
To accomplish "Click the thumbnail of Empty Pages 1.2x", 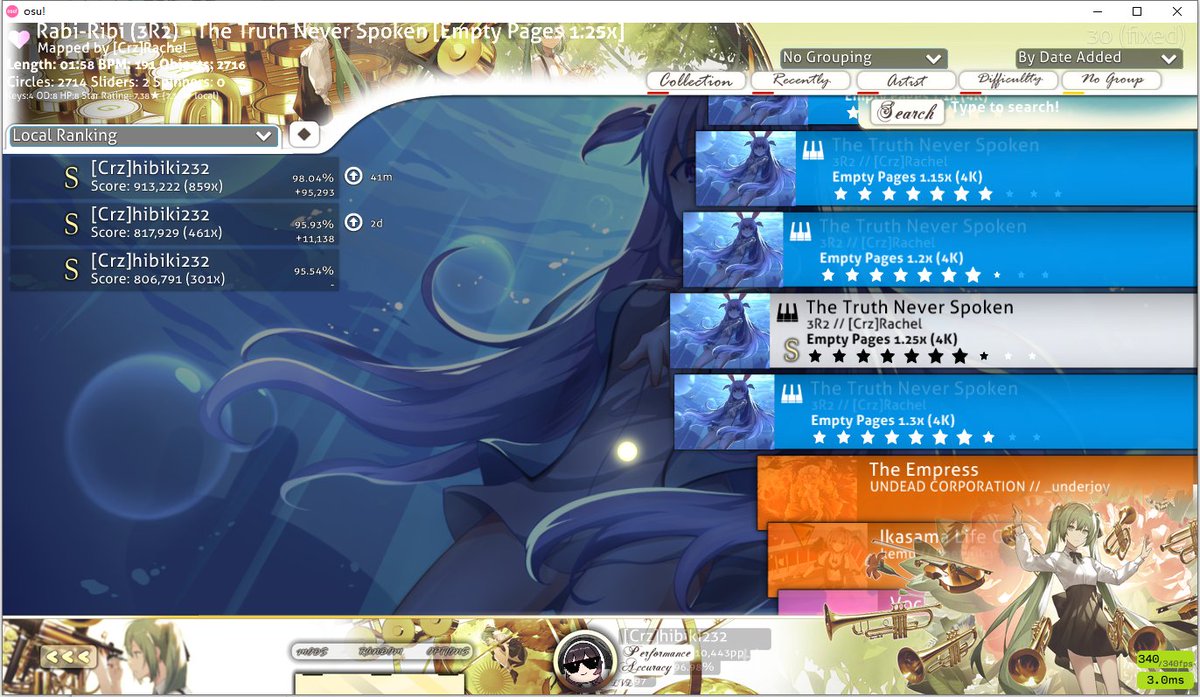I will [x=733, y=249].
